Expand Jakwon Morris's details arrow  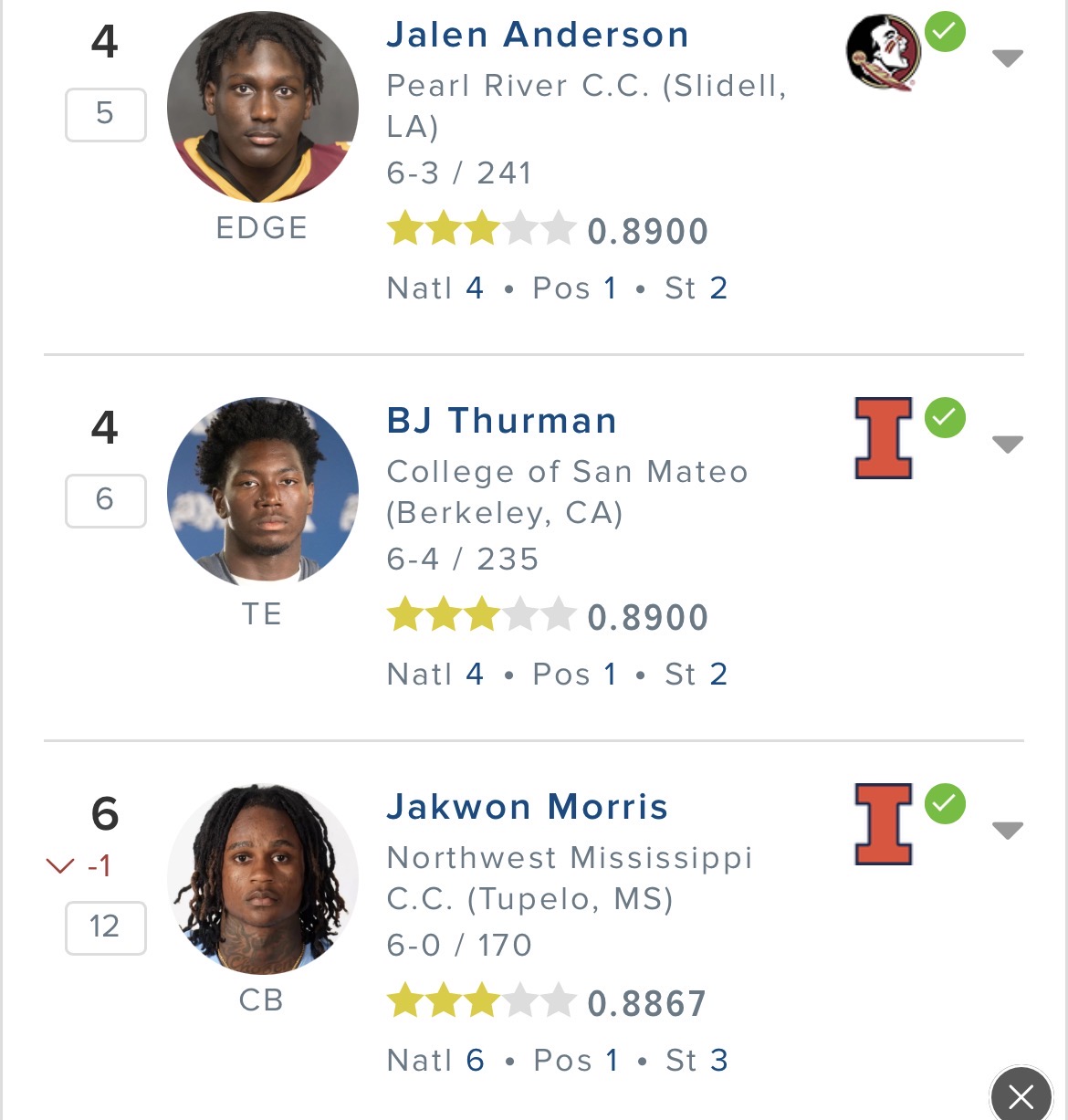1007,831
